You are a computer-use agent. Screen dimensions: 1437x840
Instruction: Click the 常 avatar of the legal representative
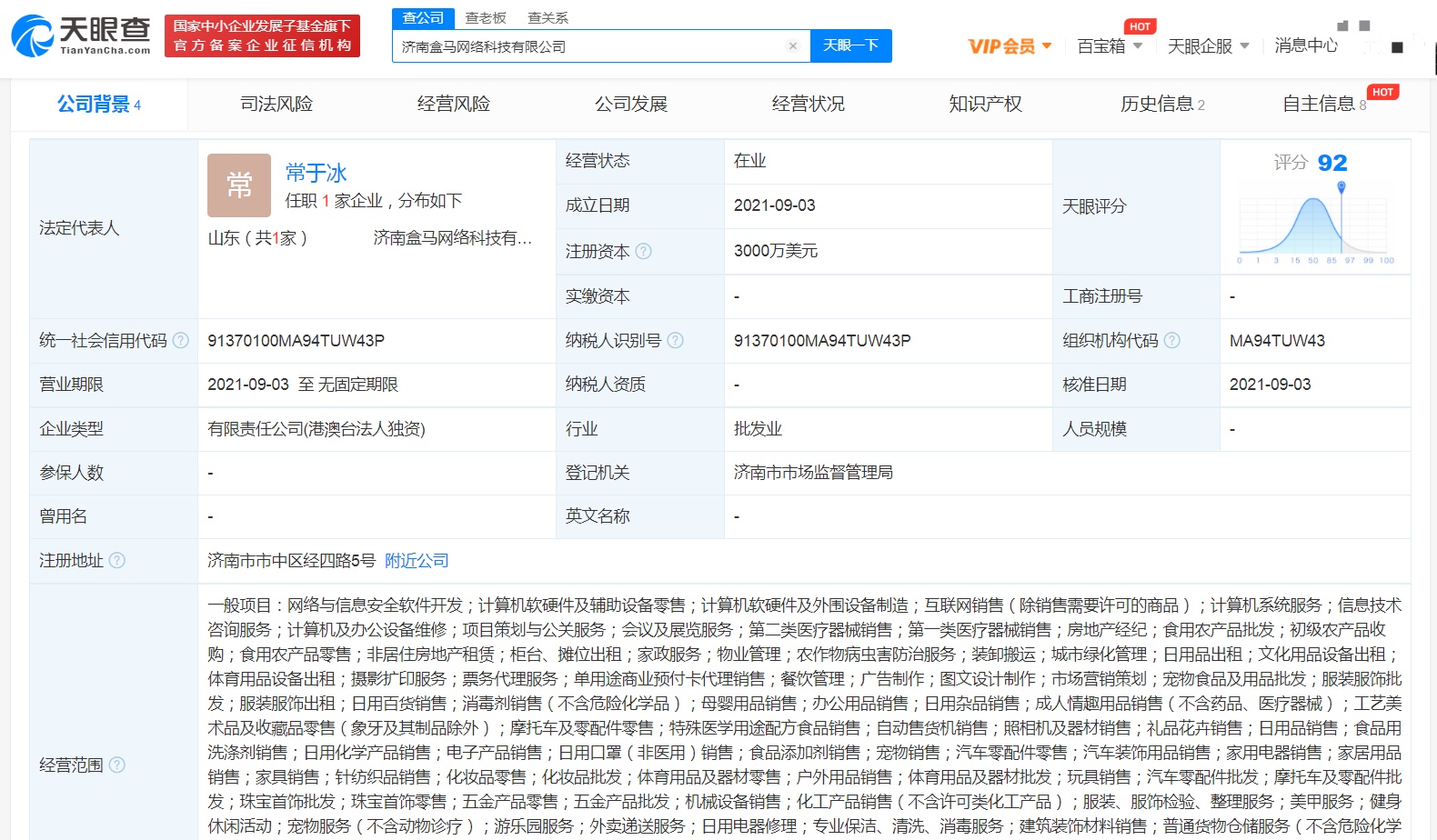point(239,185)
